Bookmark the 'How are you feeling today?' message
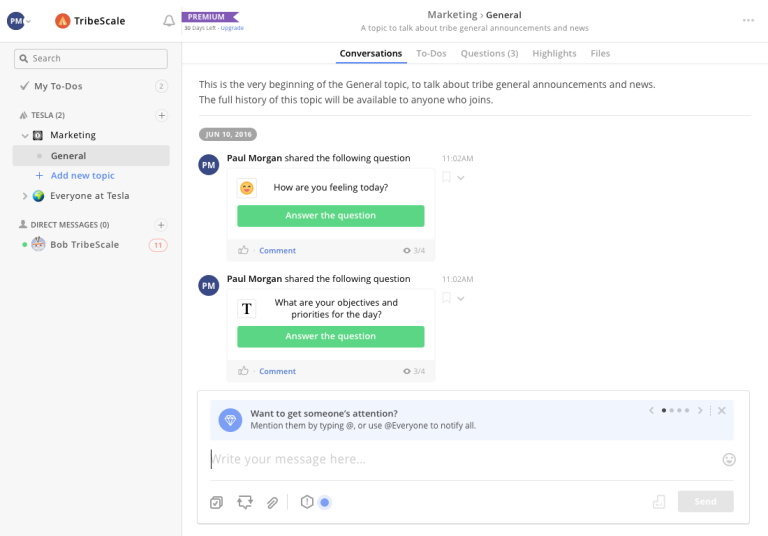Viewport: 768px width, 536px height. [446, 177]
